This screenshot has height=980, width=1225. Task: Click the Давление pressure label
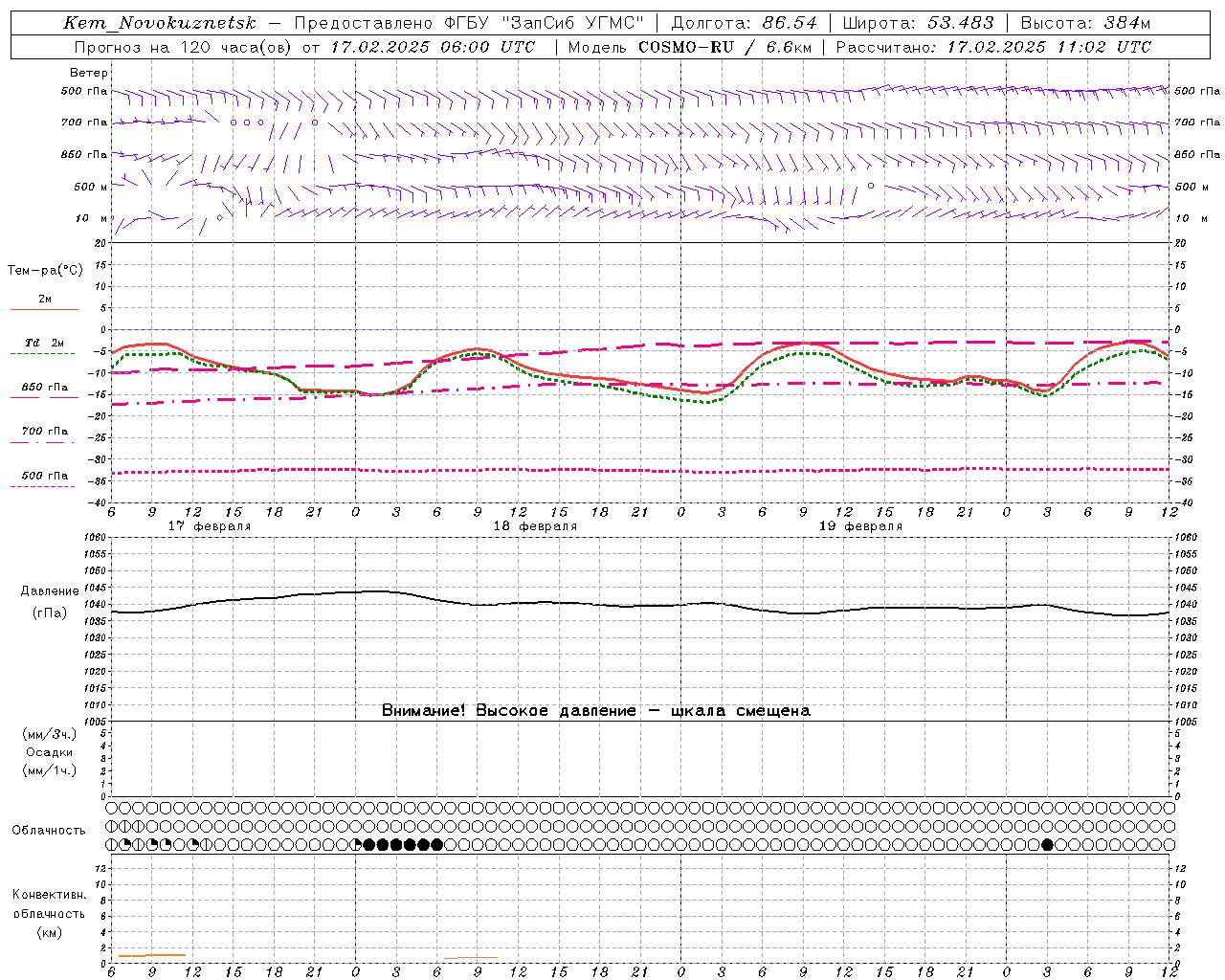(50, 591)
